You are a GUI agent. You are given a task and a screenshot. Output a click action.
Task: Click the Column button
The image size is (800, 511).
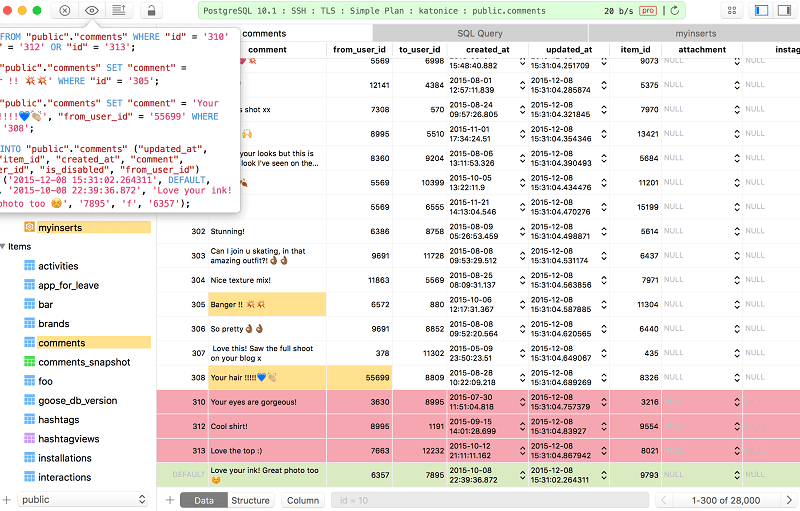click(303, 500)
